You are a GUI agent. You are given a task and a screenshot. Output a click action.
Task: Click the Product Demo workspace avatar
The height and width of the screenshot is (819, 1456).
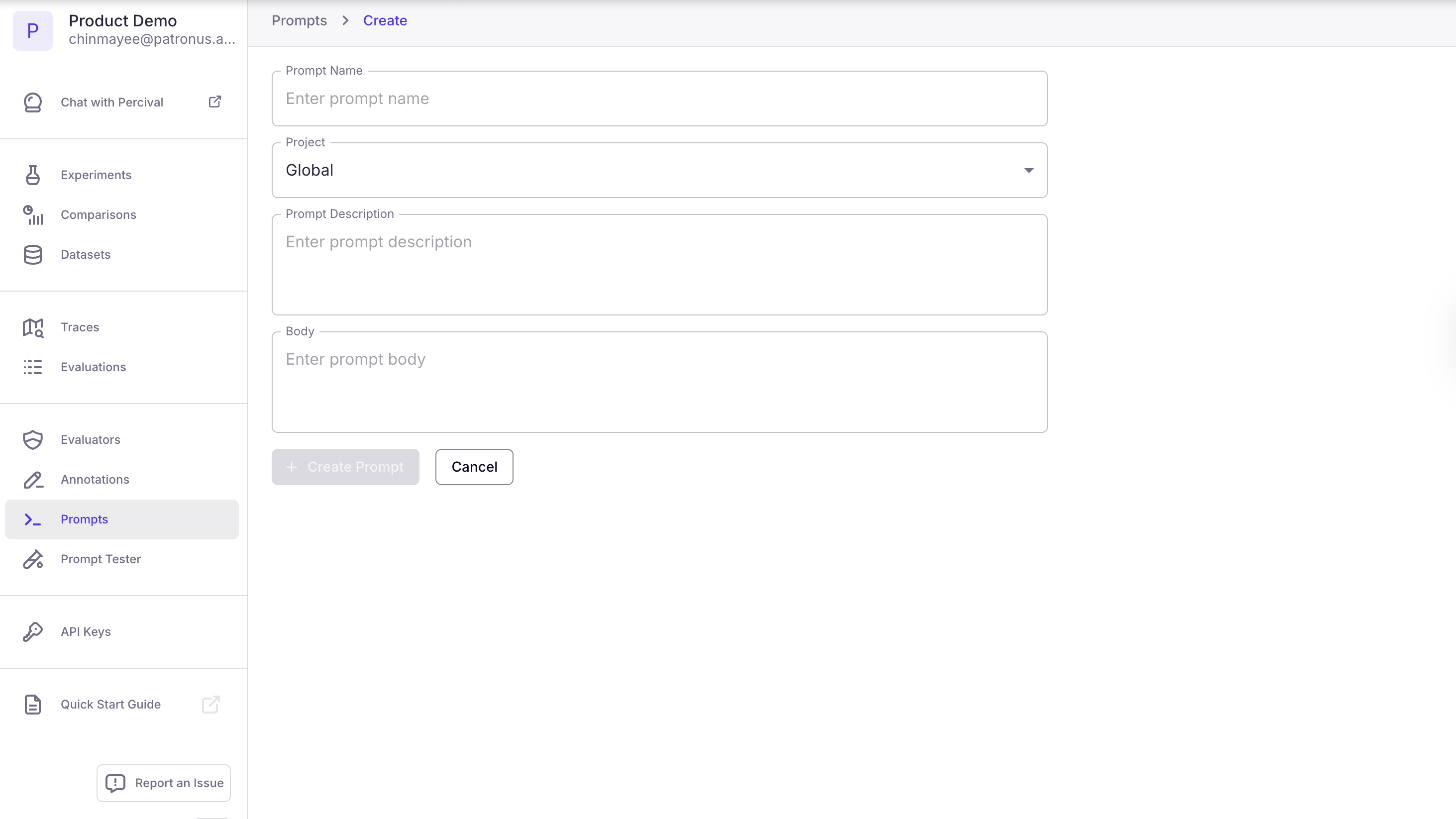(x=33, y=30)
